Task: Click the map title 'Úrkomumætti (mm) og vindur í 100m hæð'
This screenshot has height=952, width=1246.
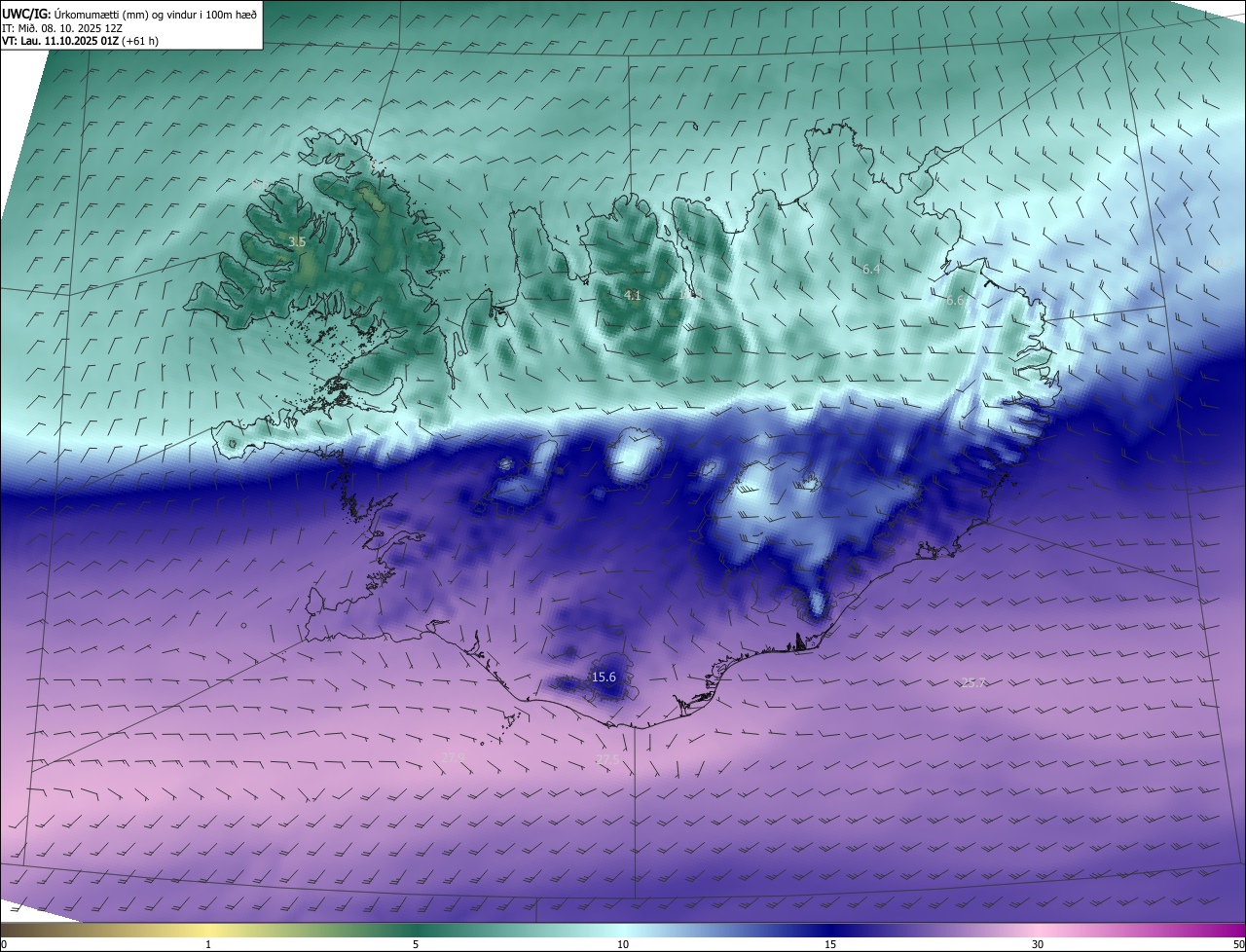Action: [156, 15]
